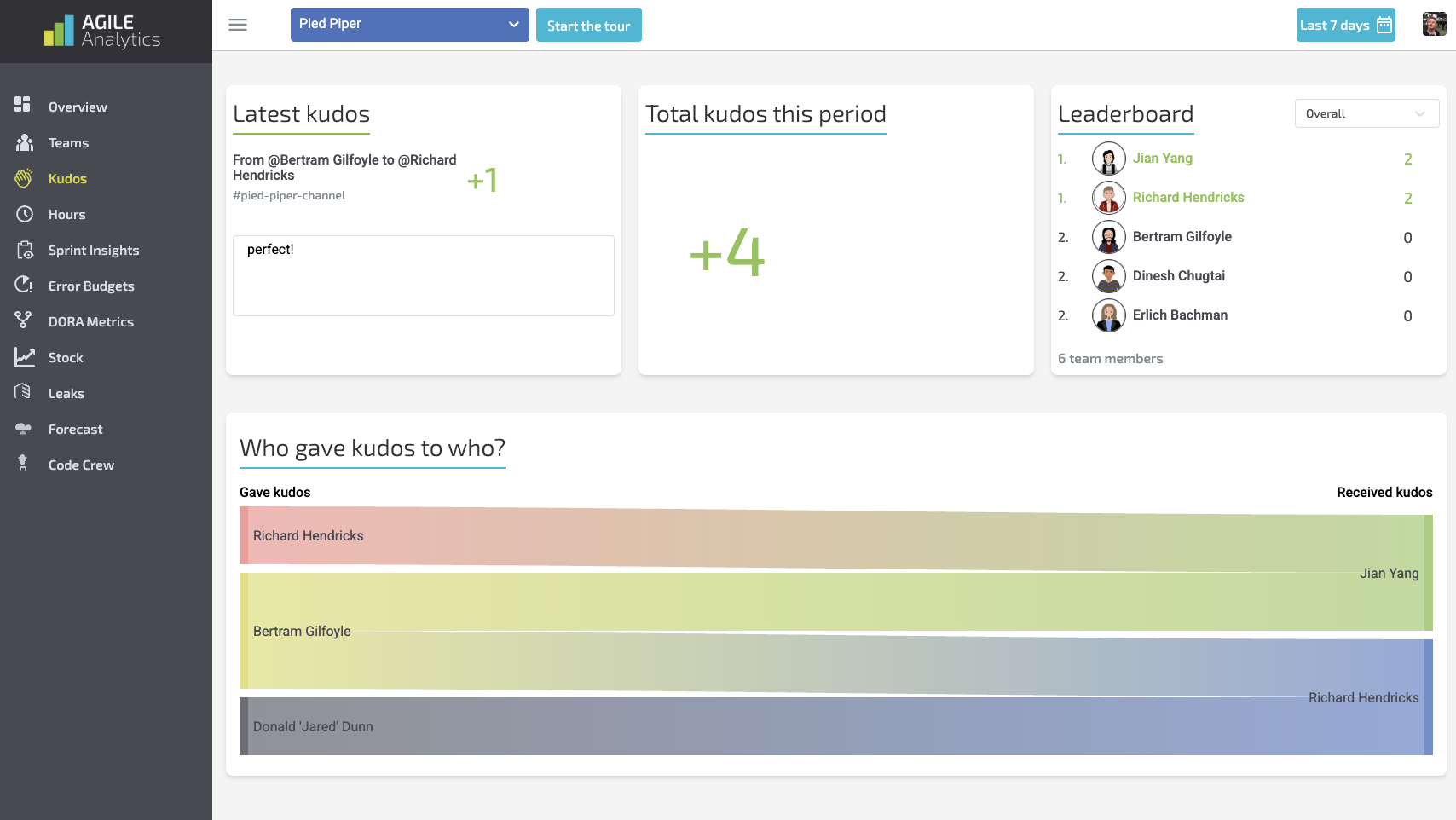Click the Forecast cloud icon
This screenshot has width=1456, height=820.
pos(24,429)
